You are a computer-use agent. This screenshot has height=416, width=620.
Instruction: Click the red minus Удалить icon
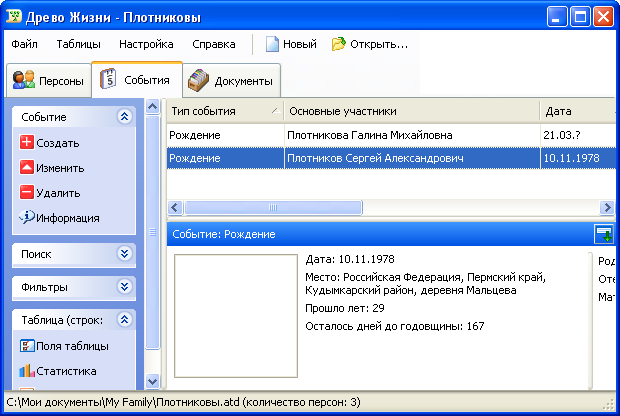tap(26, 193)
